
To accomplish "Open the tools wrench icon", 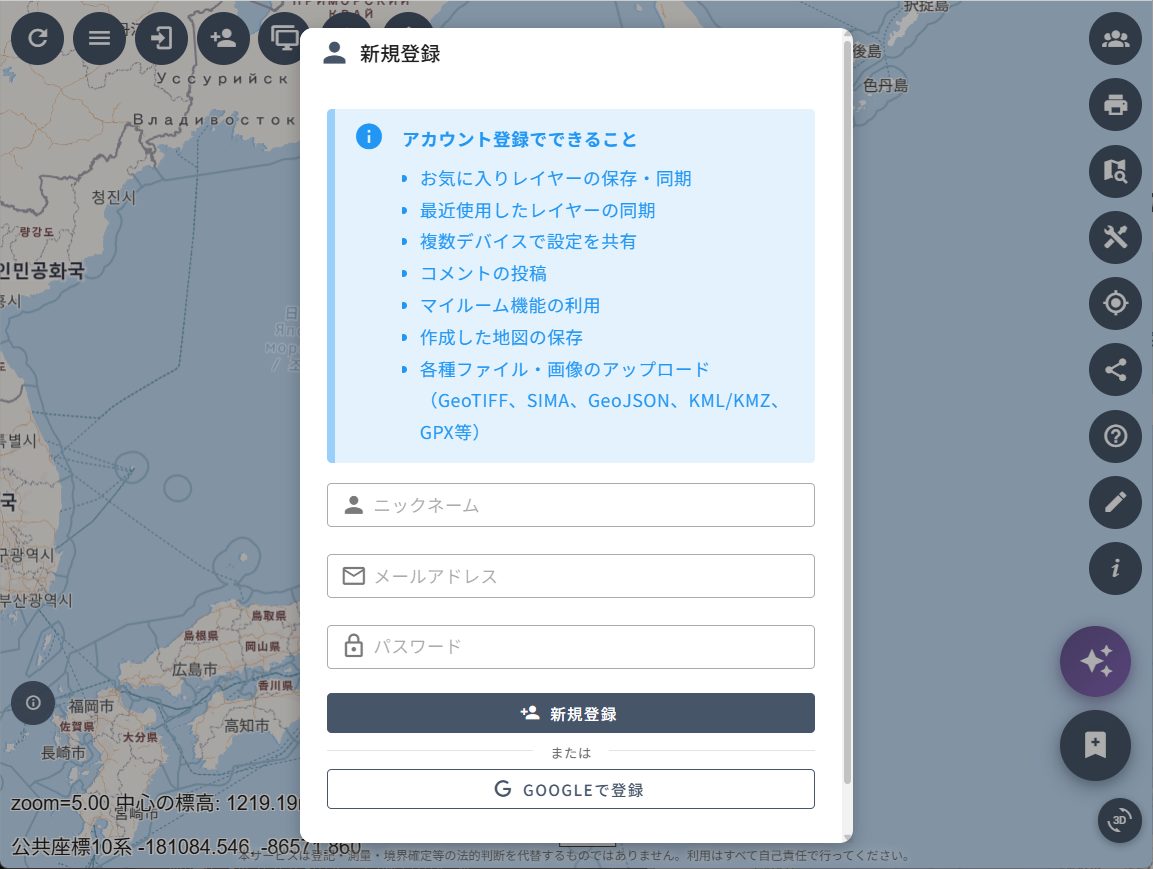I will [x=1114, y=237].
